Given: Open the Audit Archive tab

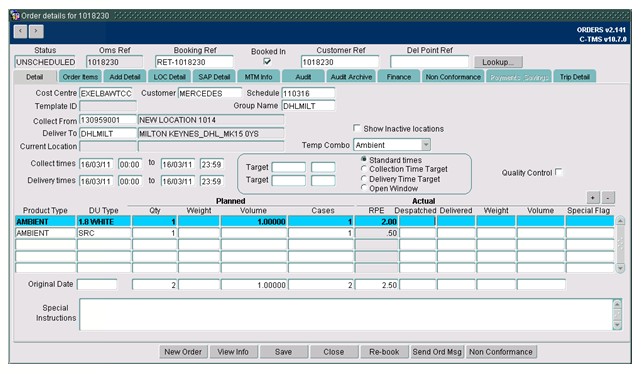Looking at the screenshot, I should coord(351,77).
